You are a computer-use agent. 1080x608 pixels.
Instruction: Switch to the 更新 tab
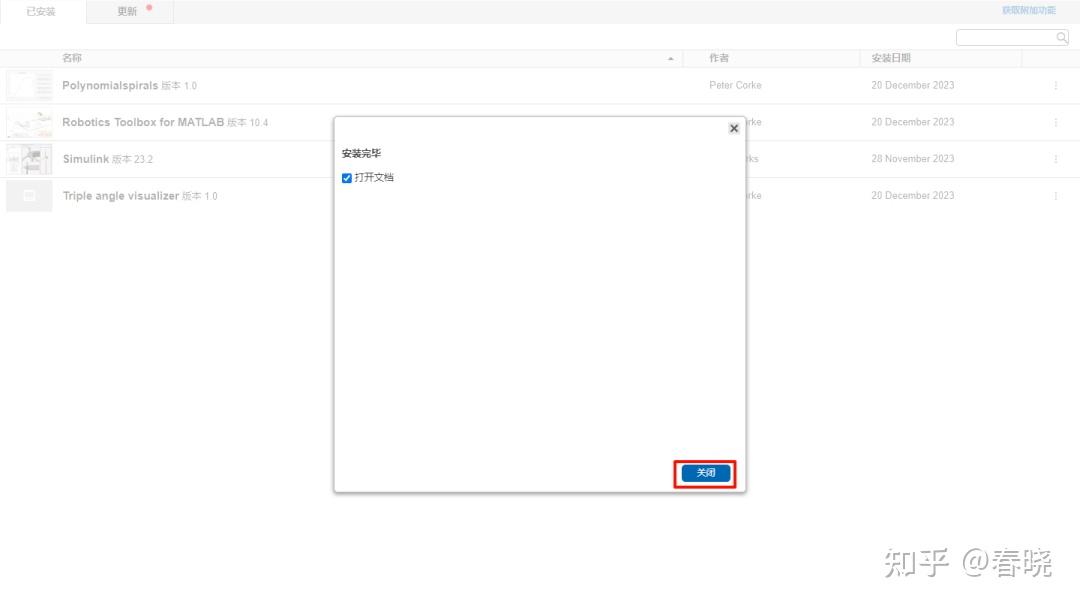point(128,12)
